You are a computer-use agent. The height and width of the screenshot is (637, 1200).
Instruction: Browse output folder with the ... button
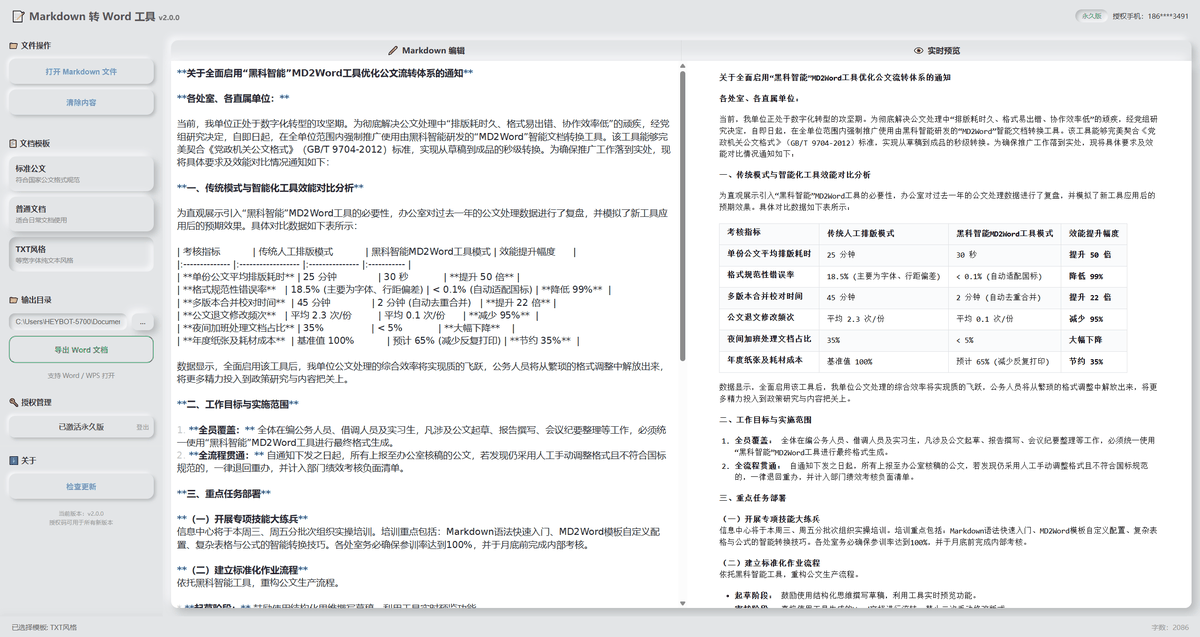click(x=143, y=322)
